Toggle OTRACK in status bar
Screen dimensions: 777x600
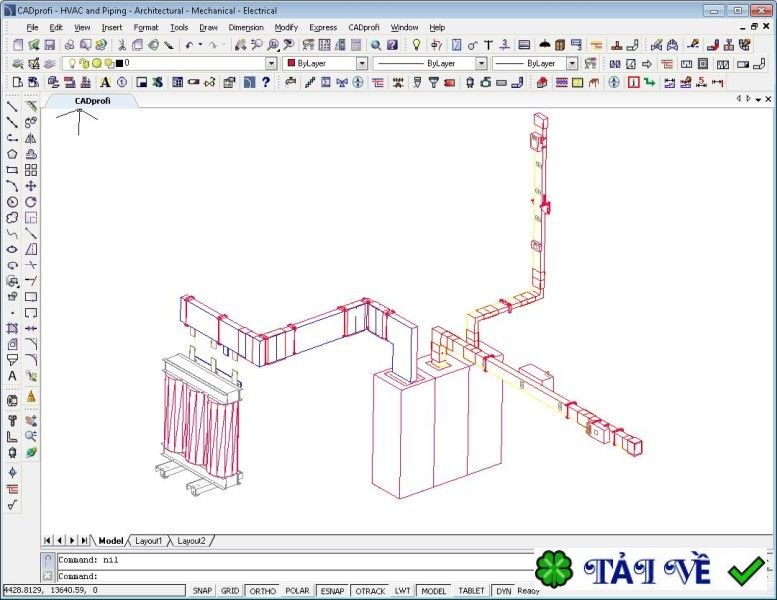pyautogui.click(x=370, y=591)
